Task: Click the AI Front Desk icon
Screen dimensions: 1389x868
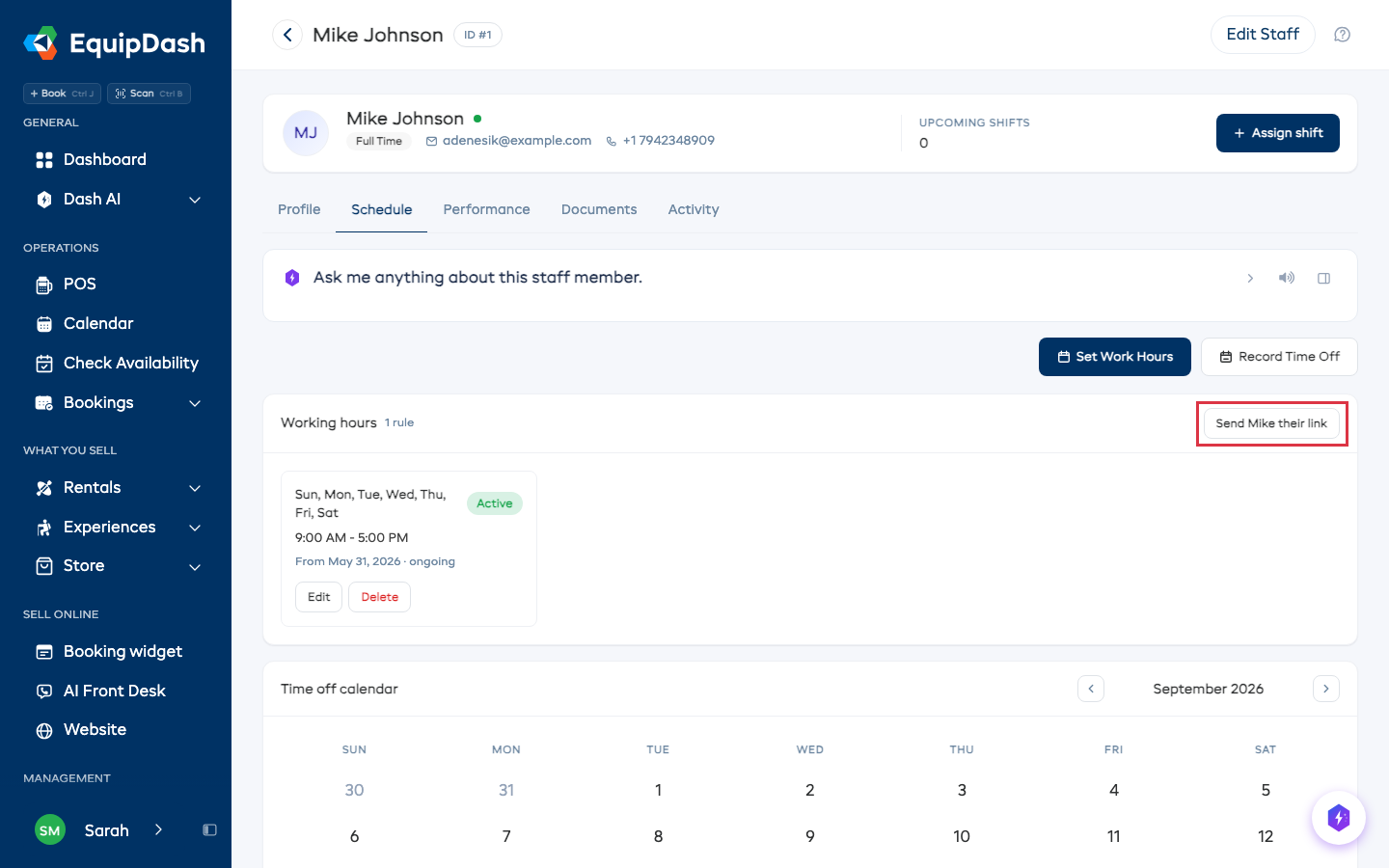Action: click(x=44, y=692)
